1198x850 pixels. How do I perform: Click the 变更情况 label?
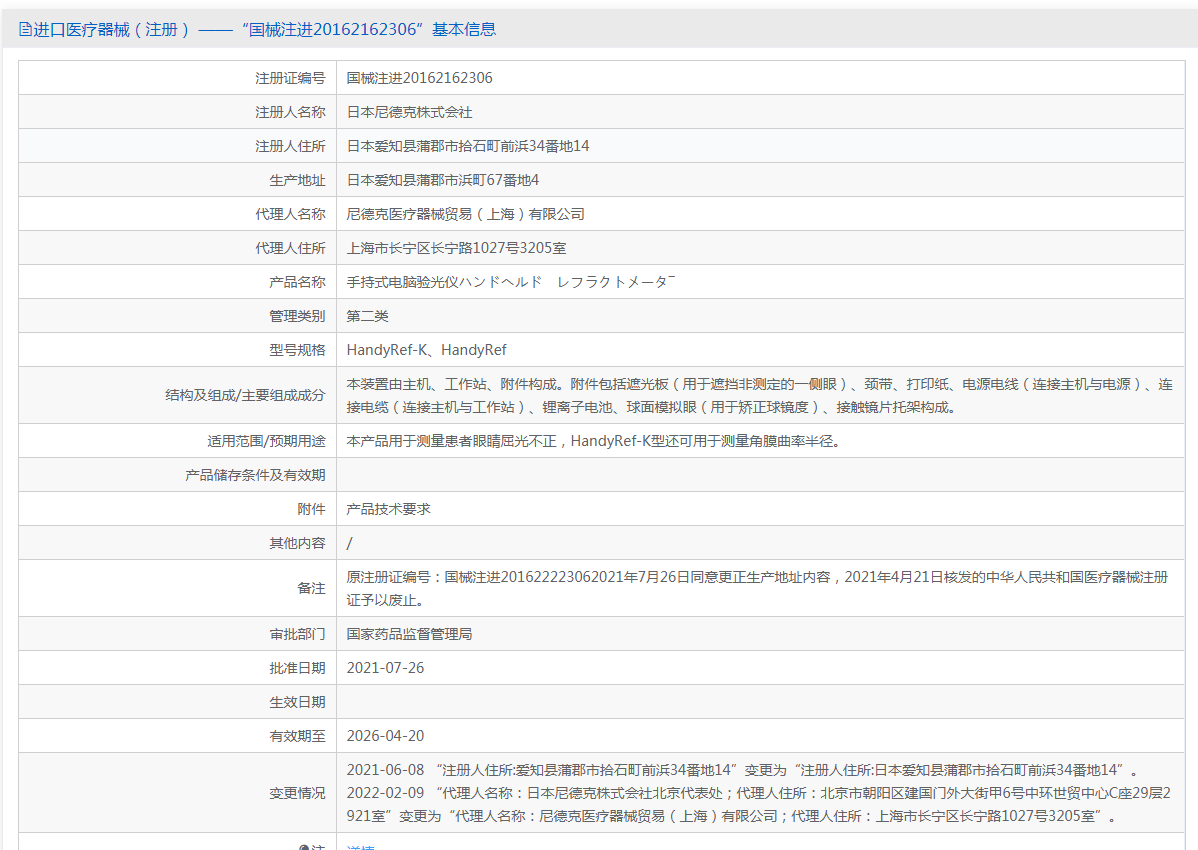point(297,793)
